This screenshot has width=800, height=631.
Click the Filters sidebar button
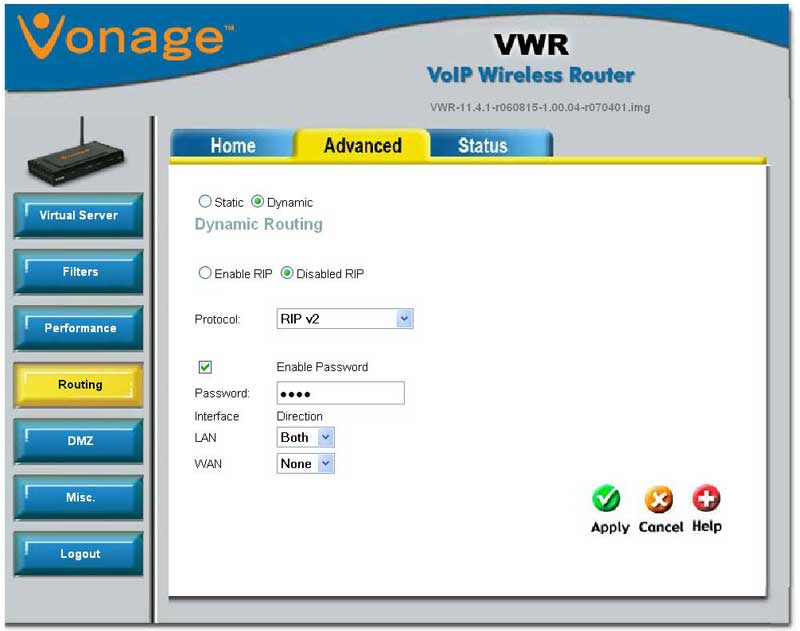[78, 272]
